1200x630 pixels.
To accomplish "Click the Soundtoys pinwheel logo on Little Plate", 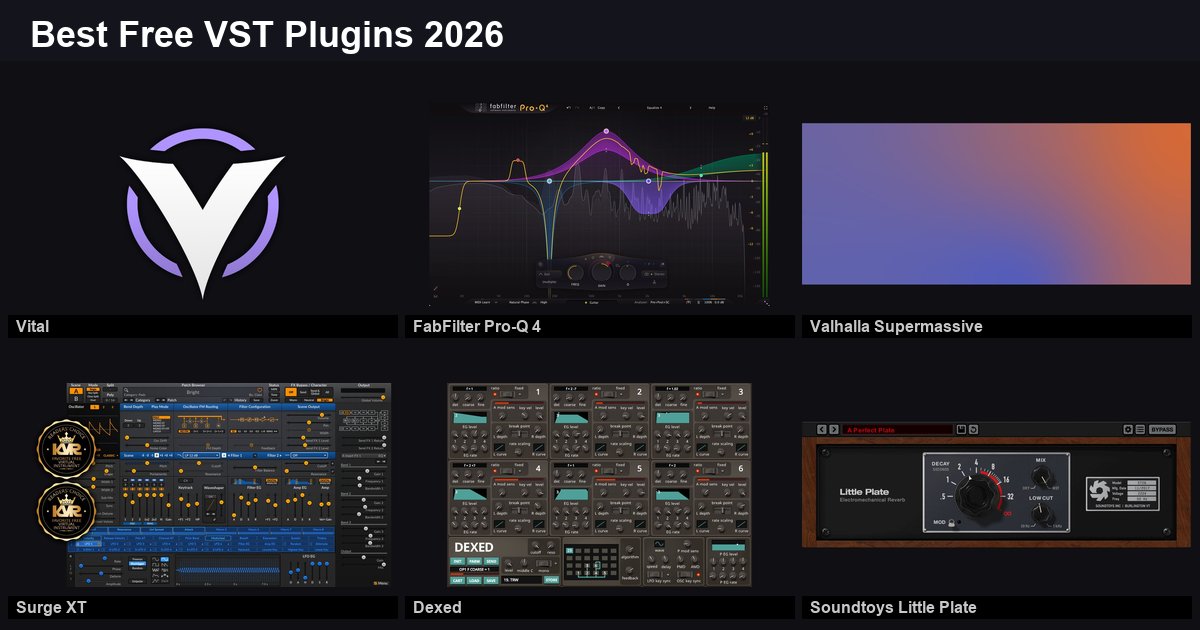I will click(x=1098, y=490).
